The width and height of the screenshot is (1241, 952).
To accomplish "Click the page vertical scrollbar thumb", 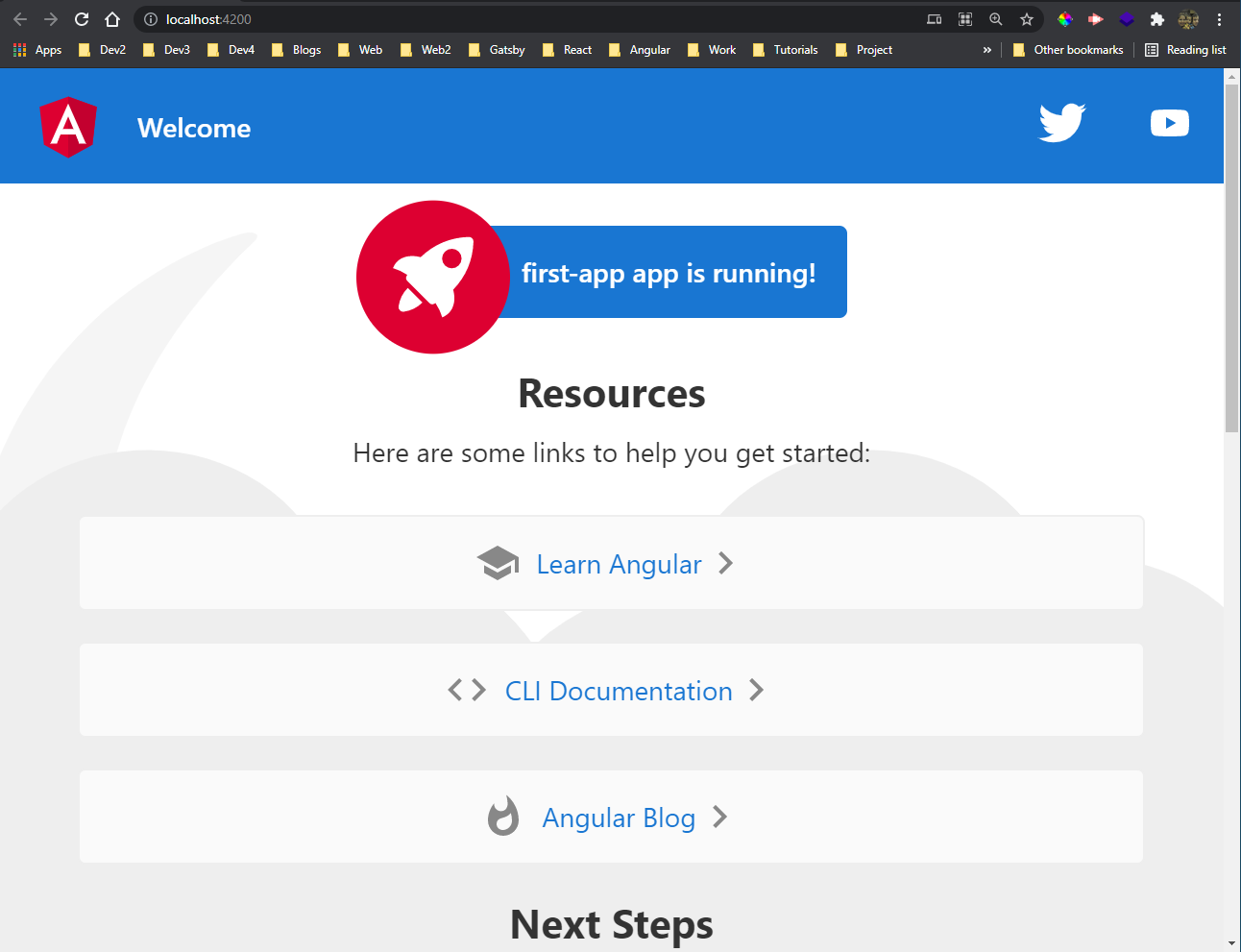I will click(x=1232, y=259).
